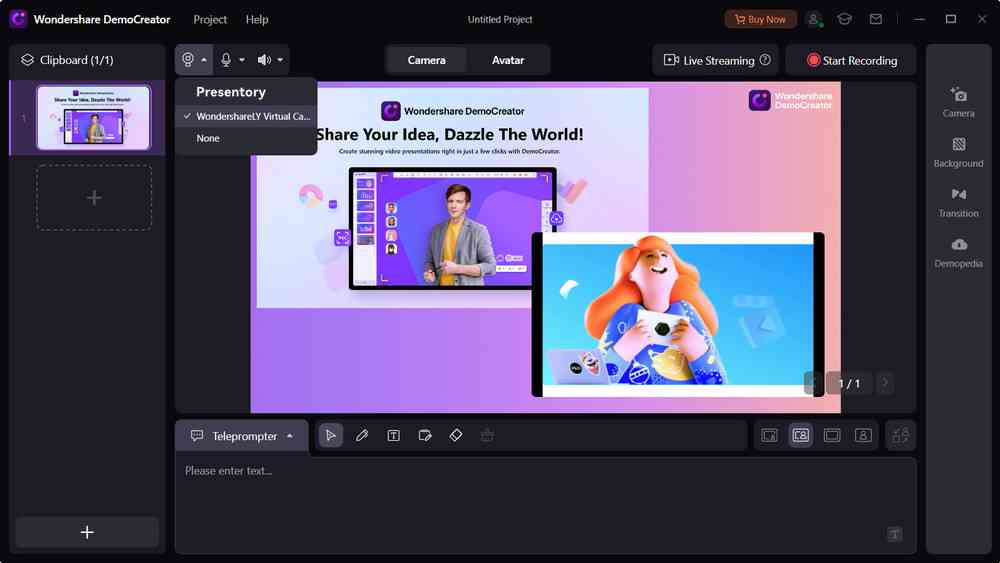The width and height of the screenshot is (1000, 563).
Task: Choose screen and camera side-by-side layout
Action: coord(800,435)
